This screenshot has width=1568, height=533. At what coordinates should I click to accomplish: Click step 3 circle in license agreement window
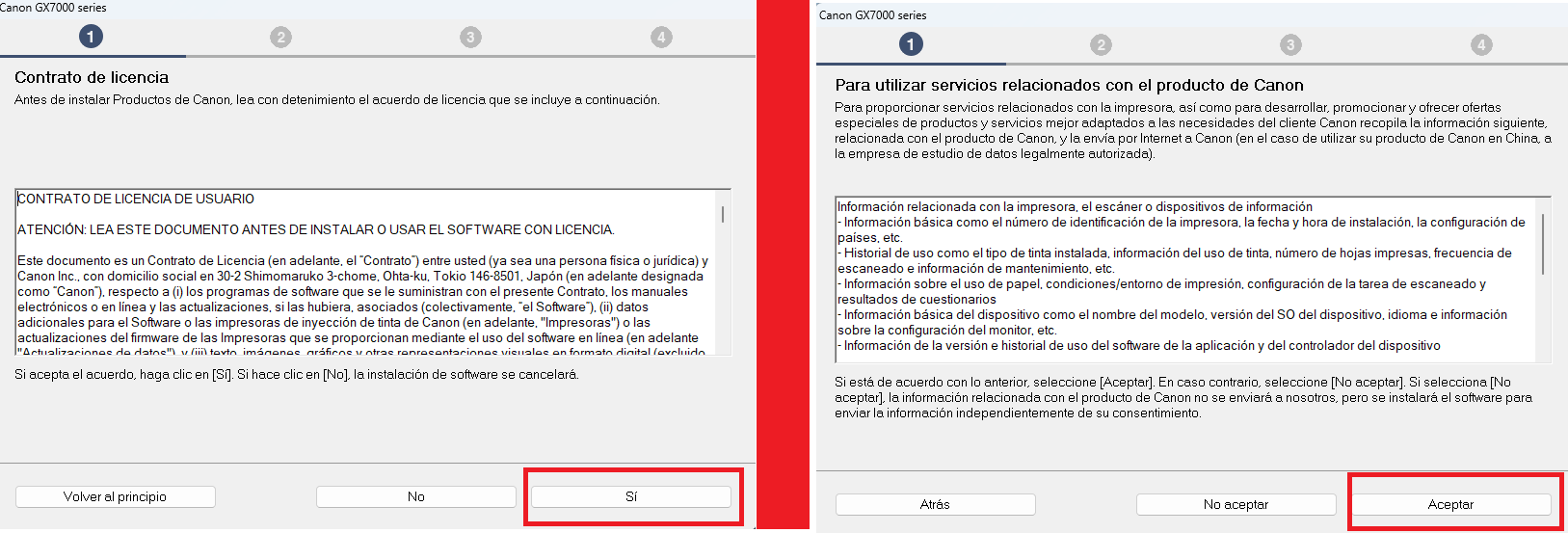coord(470,37)
